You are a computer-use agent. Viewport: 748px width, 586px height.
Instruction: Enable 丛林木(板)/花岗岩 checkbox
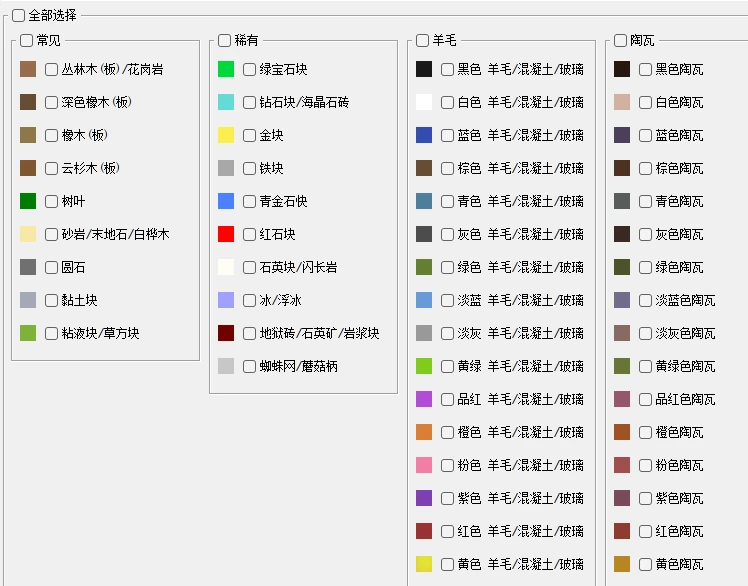point(52,69)
